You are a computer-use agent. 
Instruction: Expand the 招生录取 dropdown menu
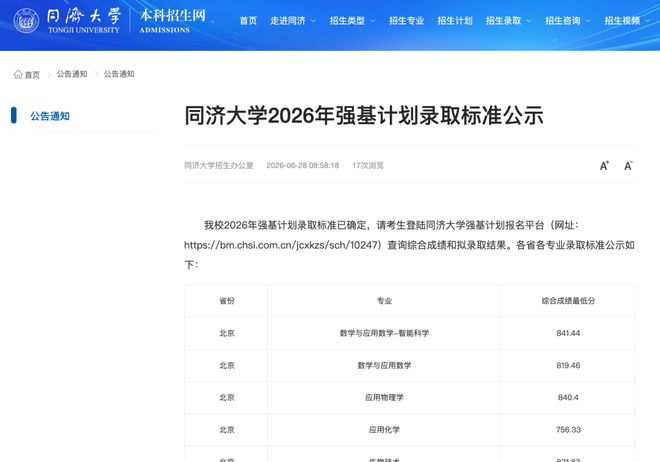(508, 21)
